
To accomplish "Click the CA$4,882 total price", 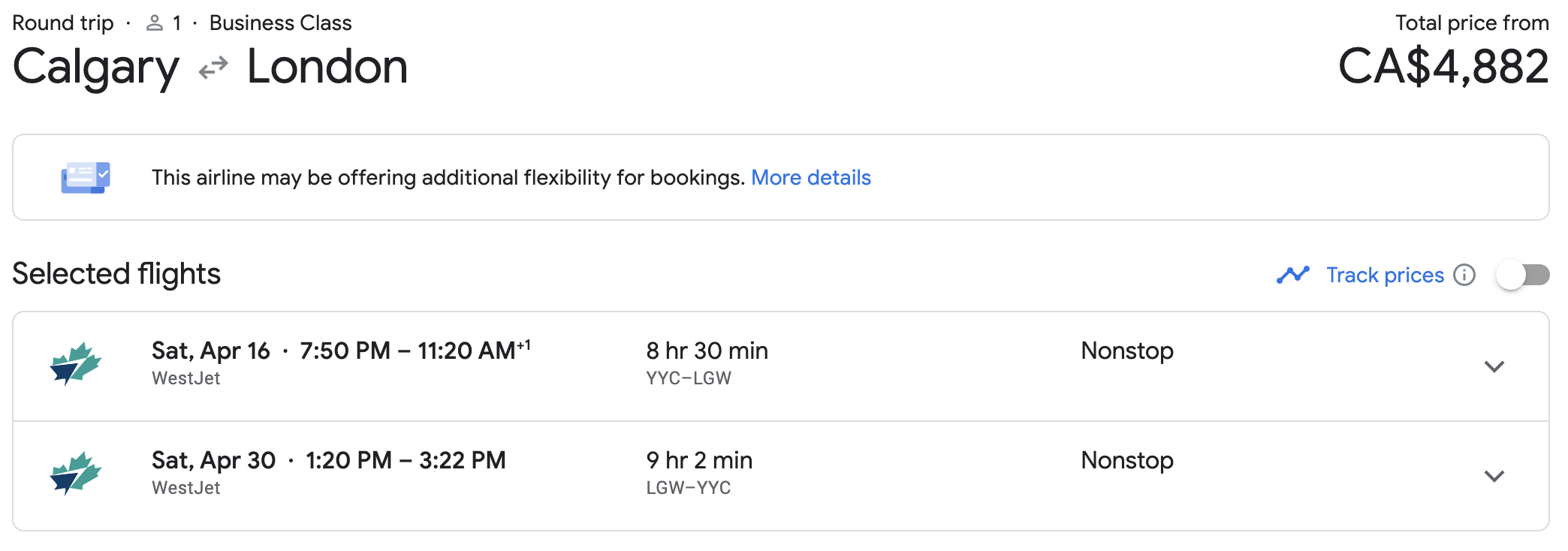I will (1443, 67).
